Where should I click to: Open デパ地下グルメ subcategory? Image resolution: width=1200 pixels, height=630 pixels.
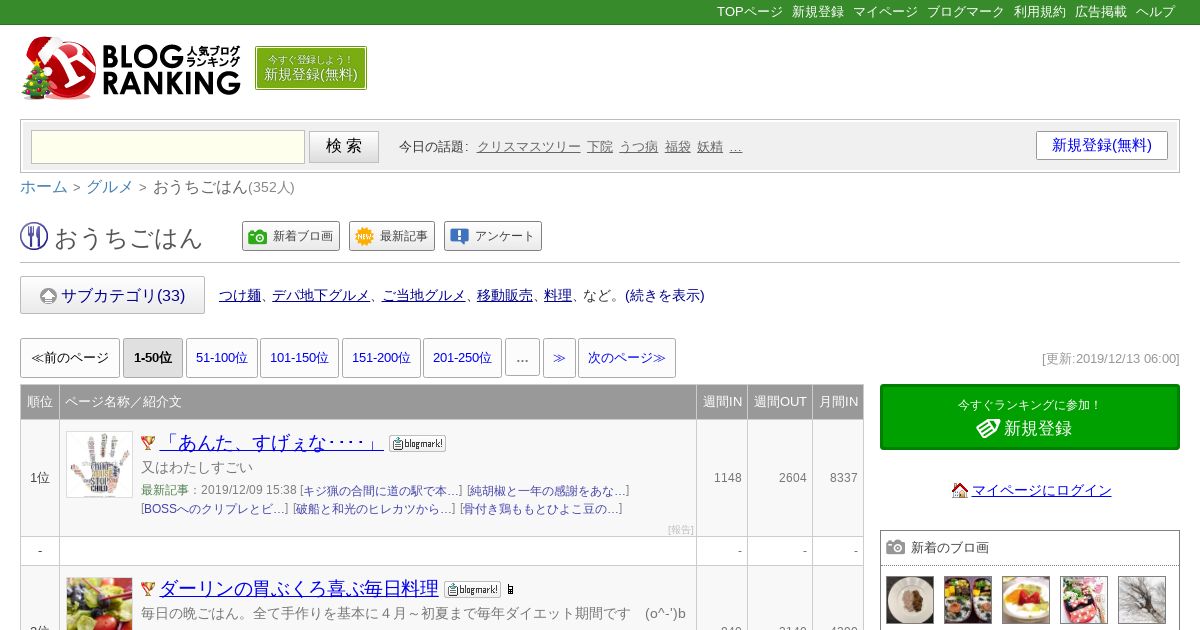pos(321,296)
